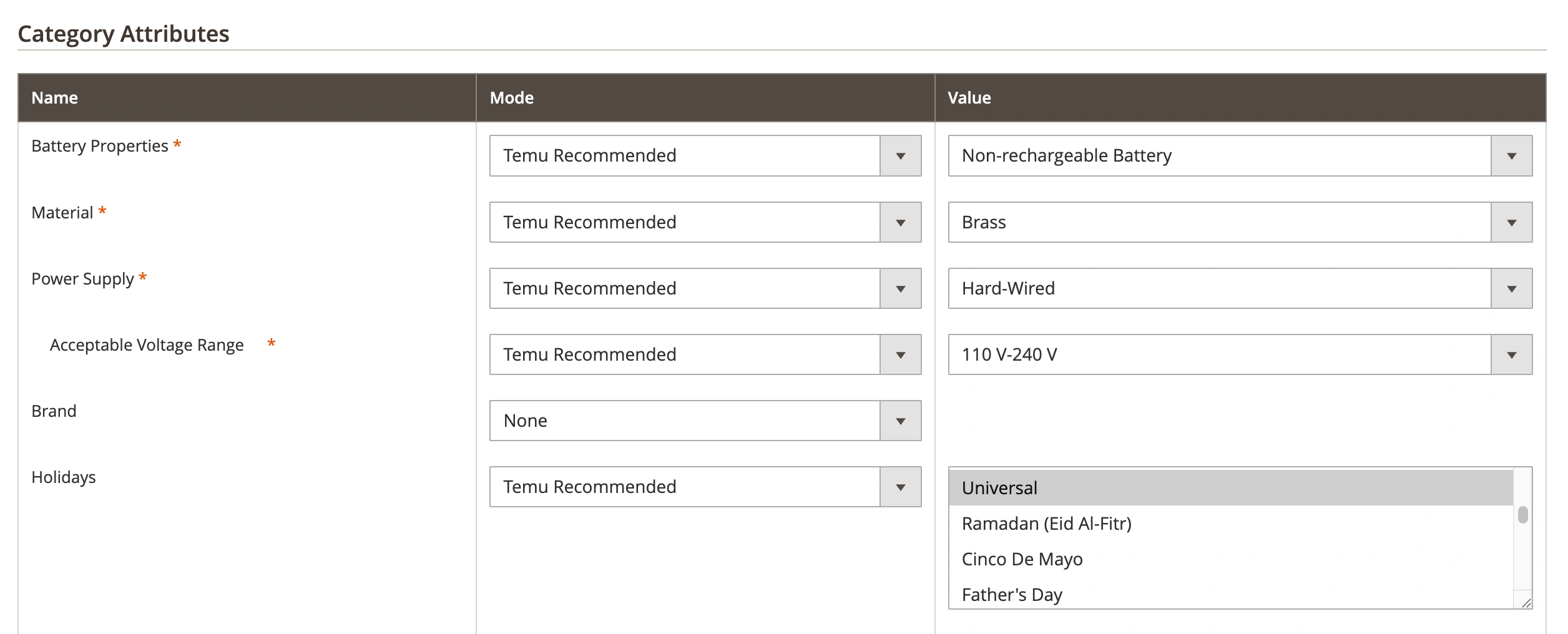1568x634 pixels.
Task: Open Battery Properties value dropdown
Action: (x=1240, y=155)
